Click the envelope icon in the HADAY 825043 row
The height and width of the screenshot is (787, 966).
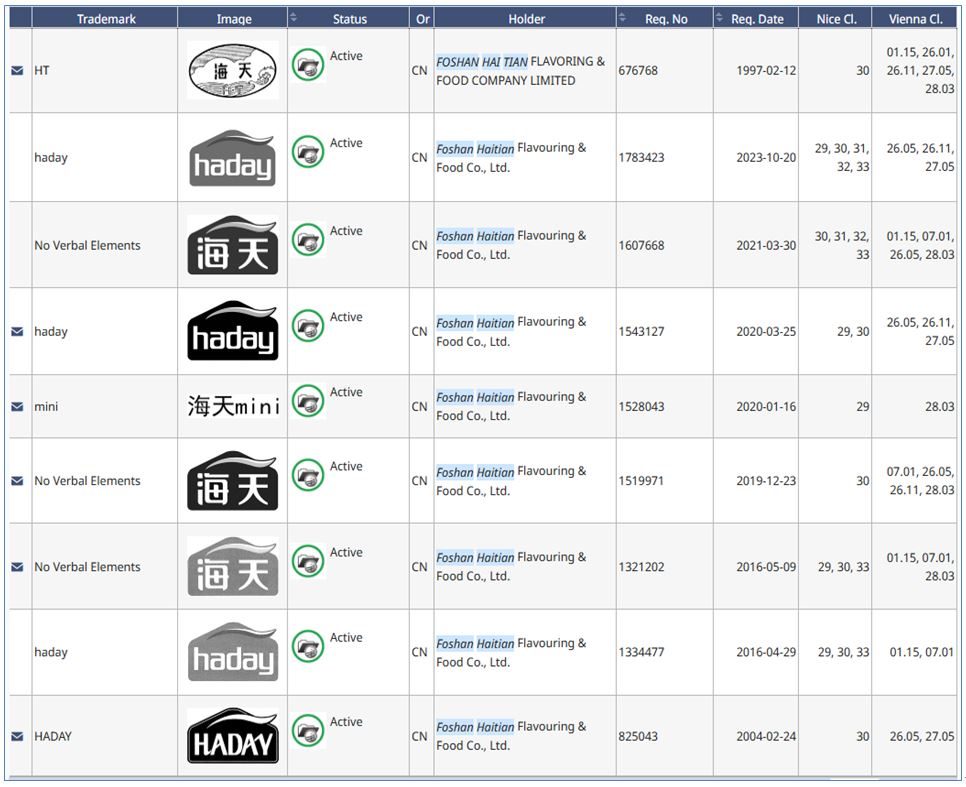tap(17, 737)
